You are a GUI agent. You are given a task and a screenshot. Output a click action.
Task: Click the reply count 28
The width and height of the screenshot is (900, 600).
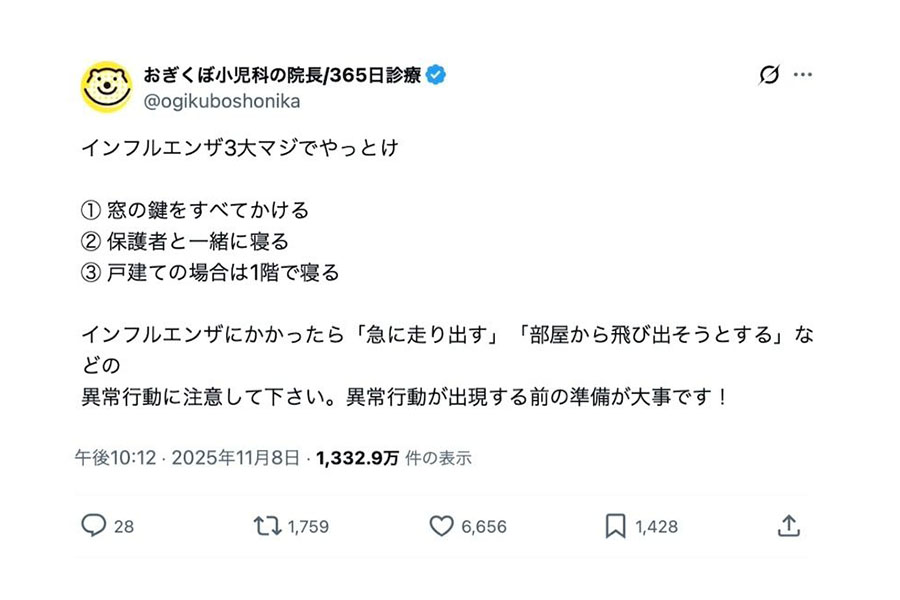123,526
